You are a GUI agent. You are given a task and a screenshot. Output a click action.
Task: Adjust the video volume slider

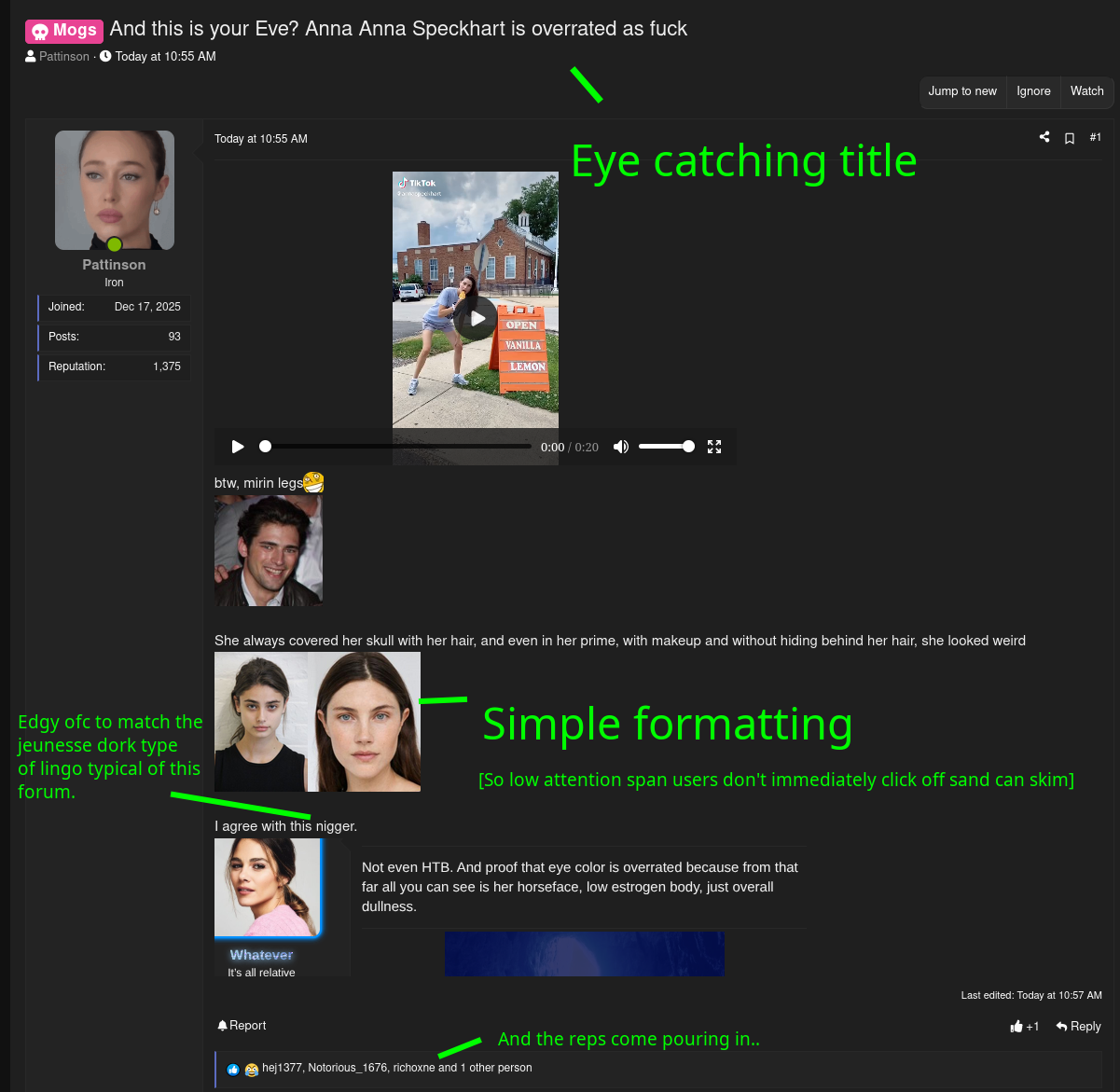click(x=666, y=447)
